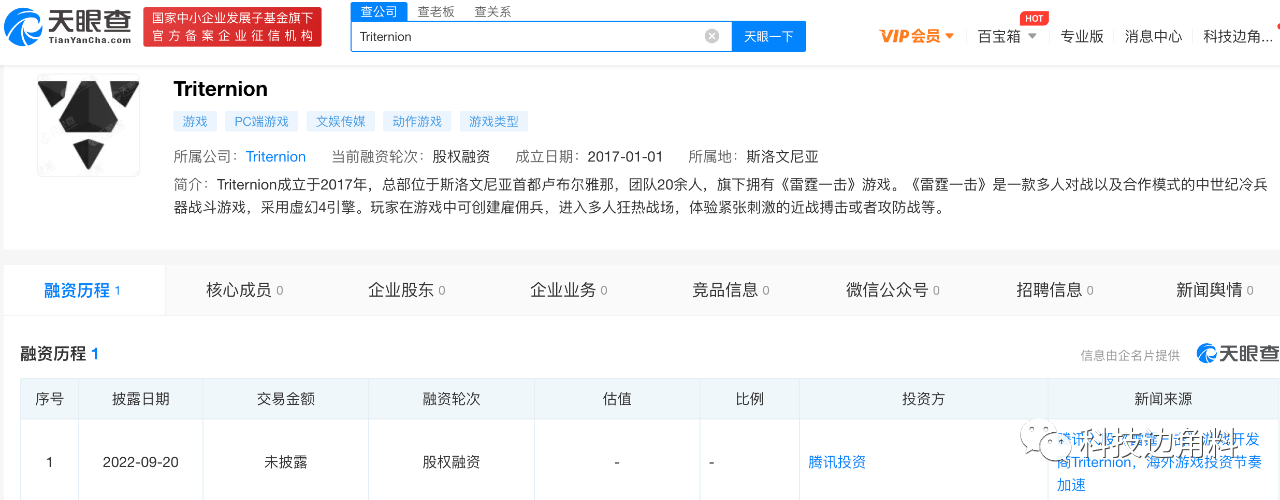Select the 企业股东 tab
The width and height of the screenshot is (1280, 500).
(406, 290)
